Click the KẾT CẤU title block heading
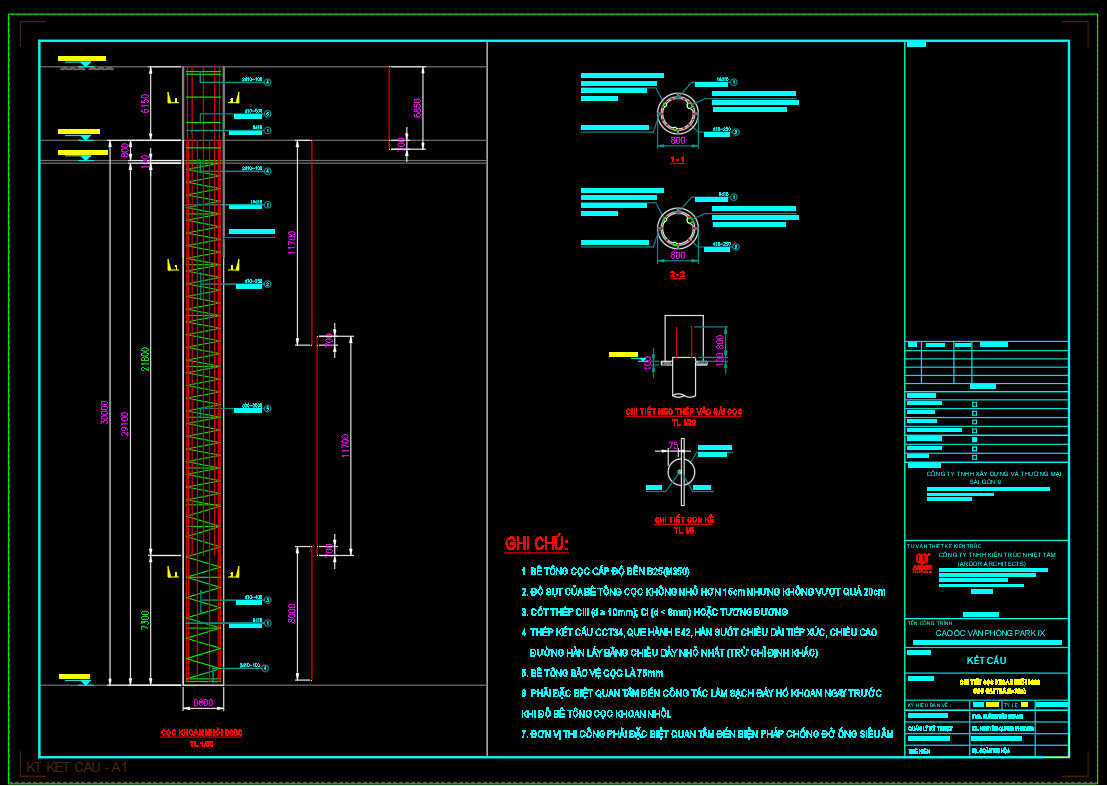The width and height of the screenshot is (1107, 786). [x=986, y=660]
